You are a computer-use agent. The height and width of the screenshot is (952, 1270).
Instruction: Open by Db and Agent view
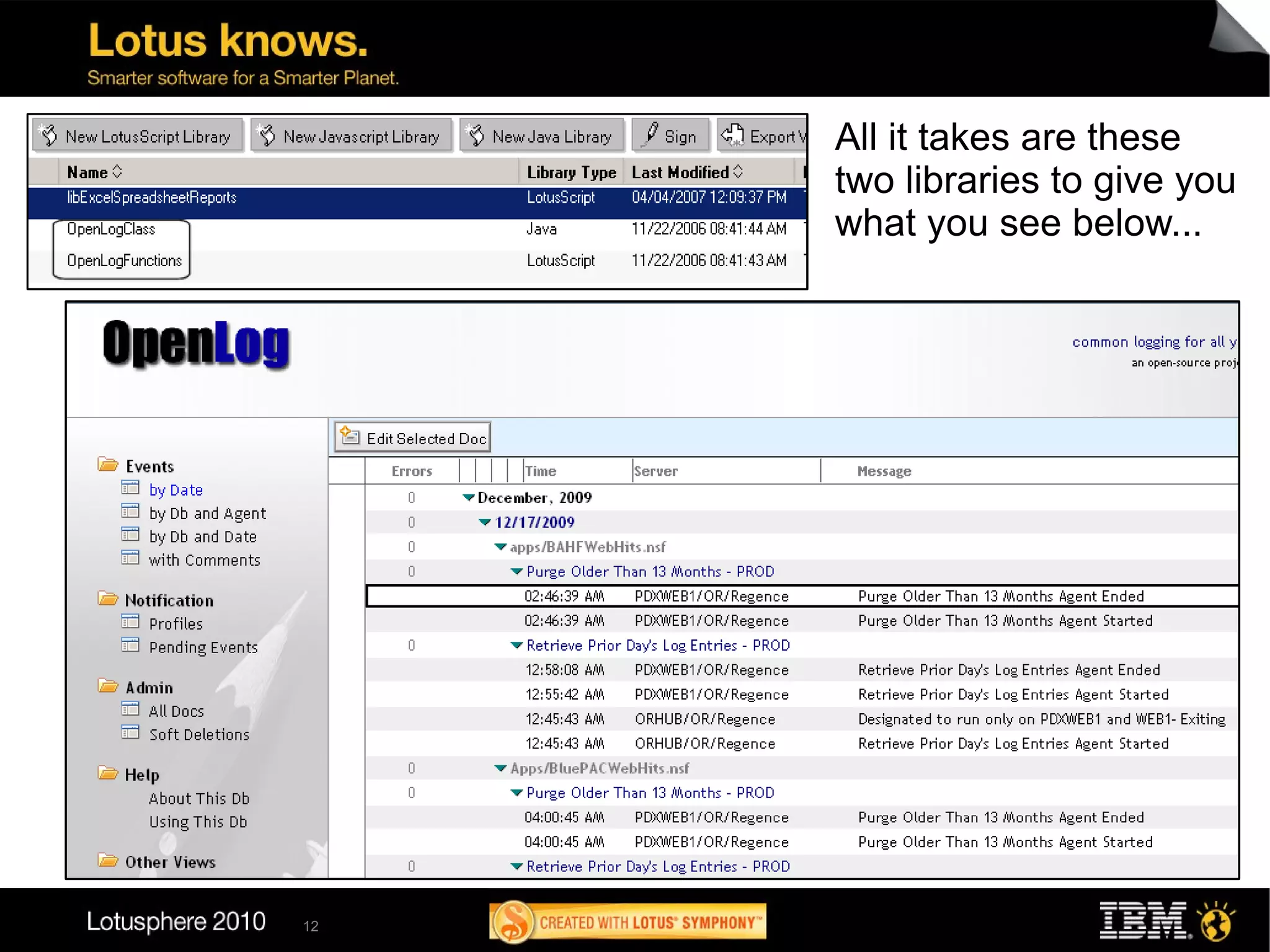pos(207,514)
